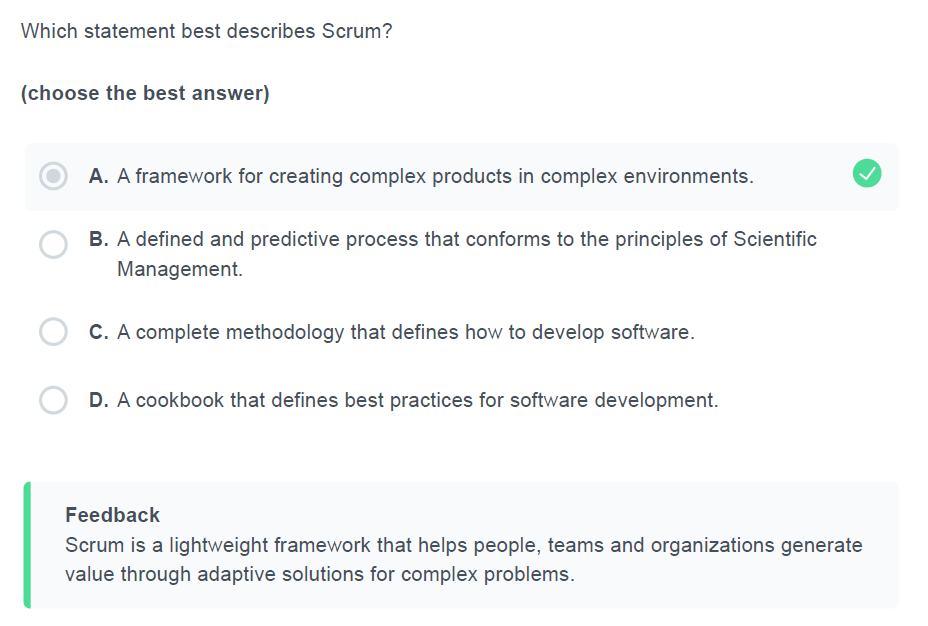The image size is (928, 626).
Task: Click the bold 'C.' option letter
Action: [99, 332]
